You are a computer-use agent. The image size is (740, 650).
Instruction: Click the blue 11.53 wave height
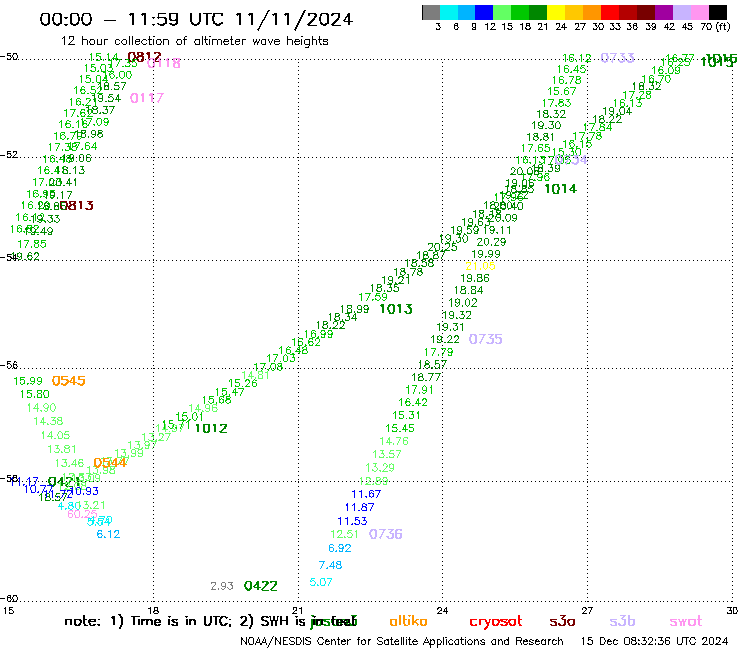pyautogui.click(x=352, y=521)
